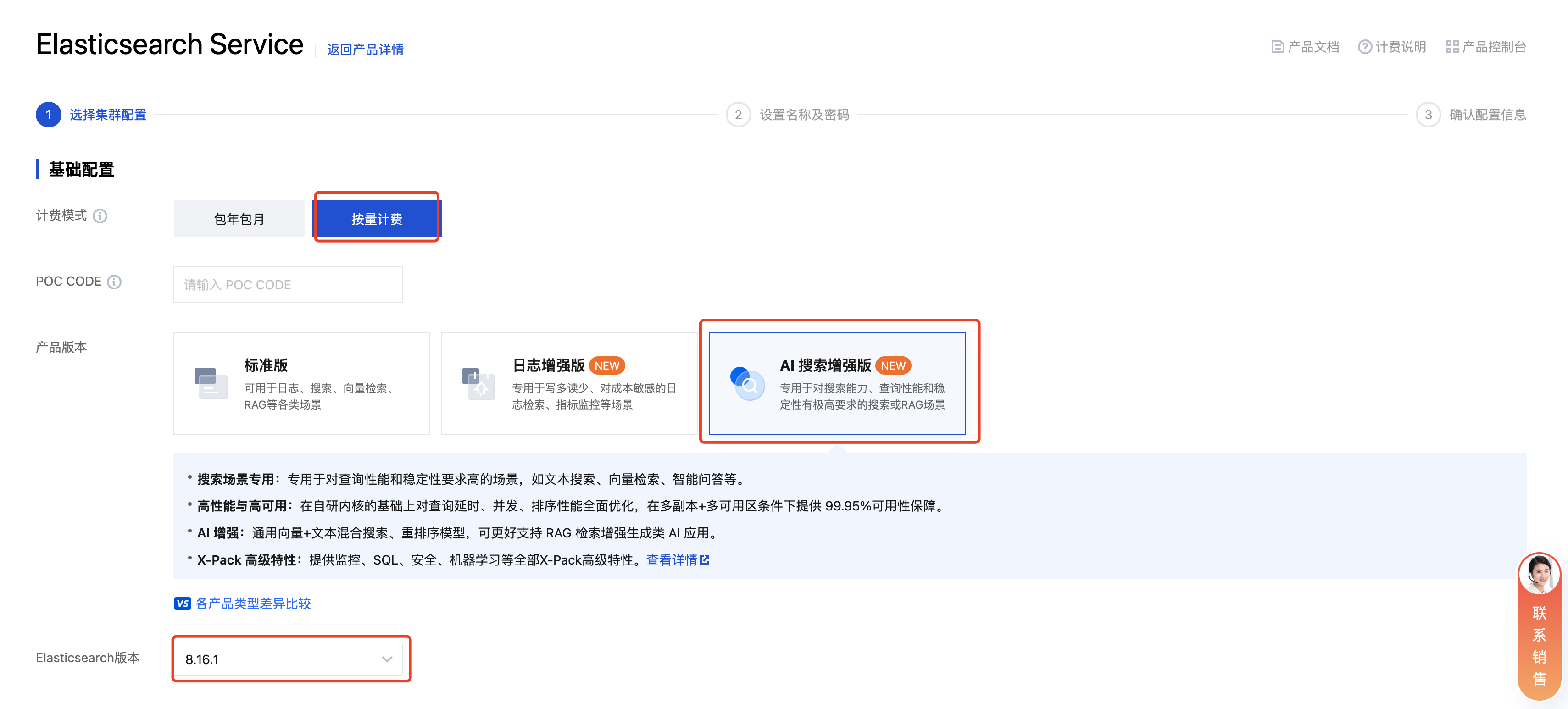
Task: Click the 基础配置 section heading
Action: (x=82, y=169)
